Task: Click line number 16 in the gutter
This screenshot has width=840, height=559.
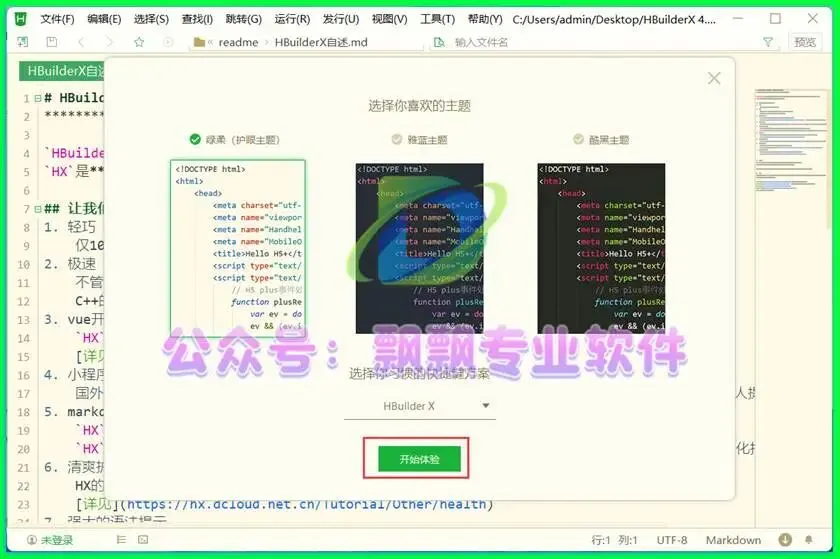Action: pyautogui.click(x=24, y=375)
